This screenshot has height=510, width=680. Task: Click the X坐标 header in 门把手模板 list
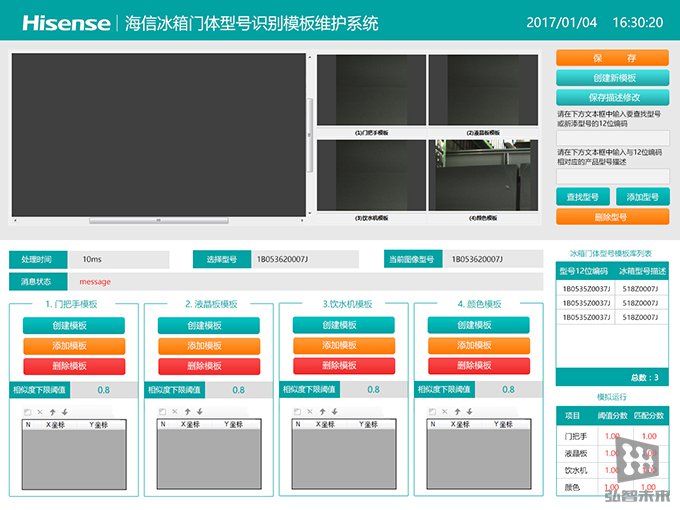click(x=55, y=425)
